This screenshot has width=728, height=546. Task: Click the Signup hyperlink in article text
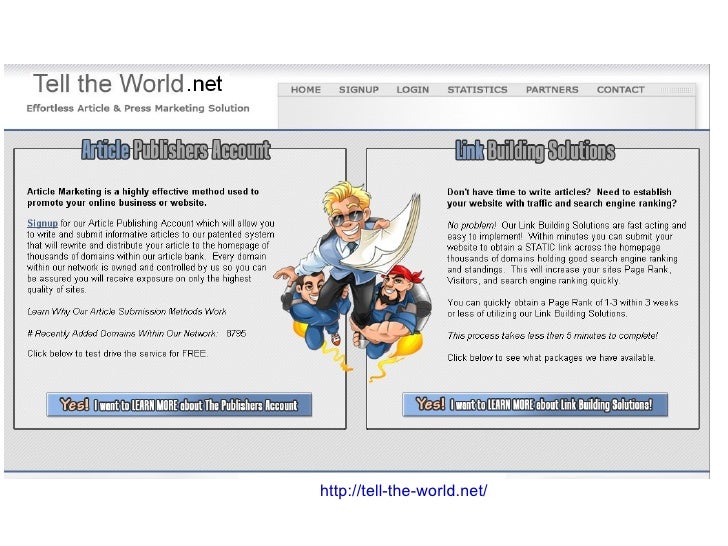42,223
